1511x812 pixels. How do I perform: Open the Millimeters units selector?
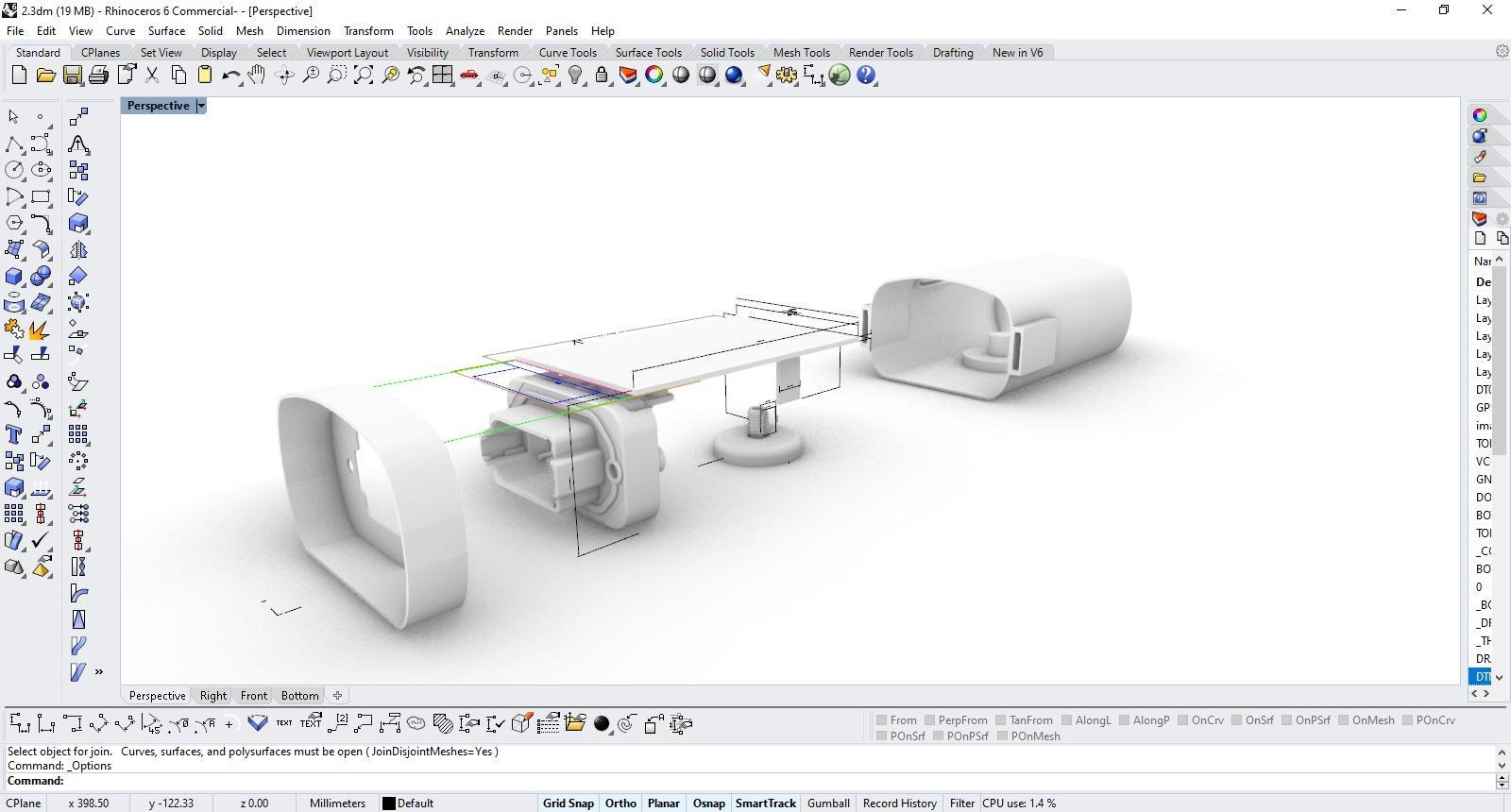pyautogui.click(x=337, y=804)
